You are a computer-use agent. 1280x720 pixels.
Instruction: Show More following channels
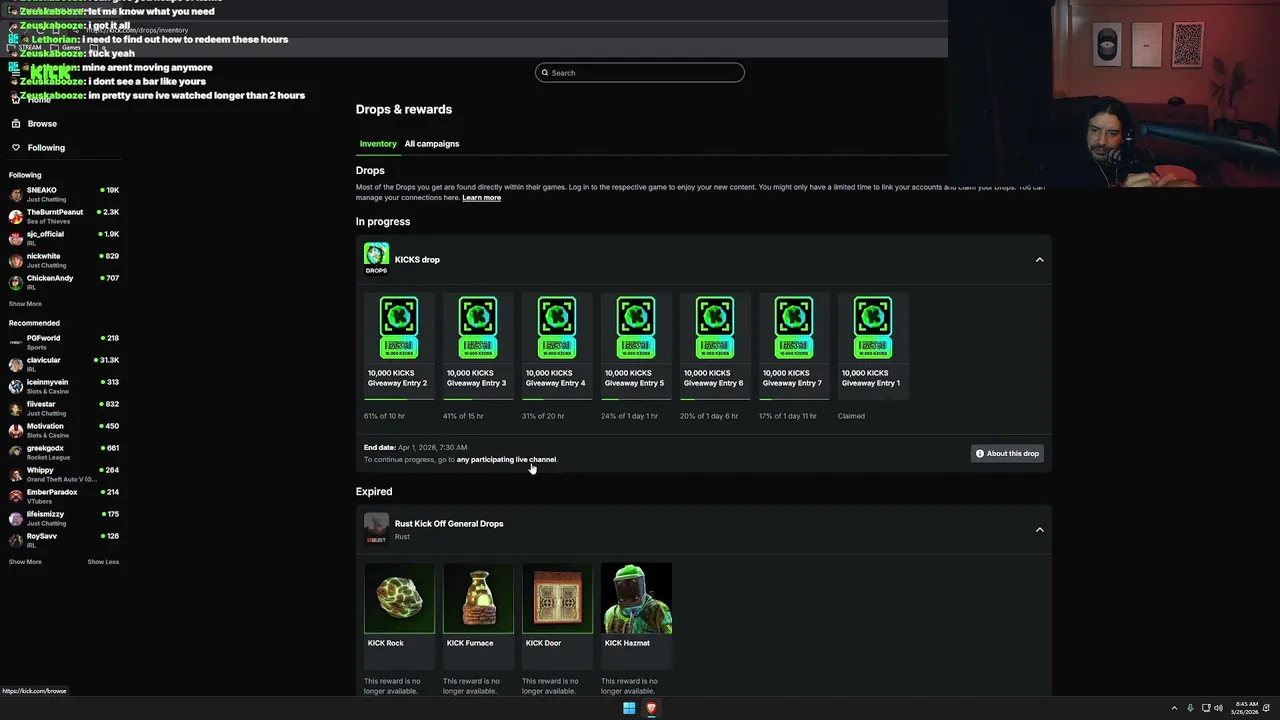(25, 304)
